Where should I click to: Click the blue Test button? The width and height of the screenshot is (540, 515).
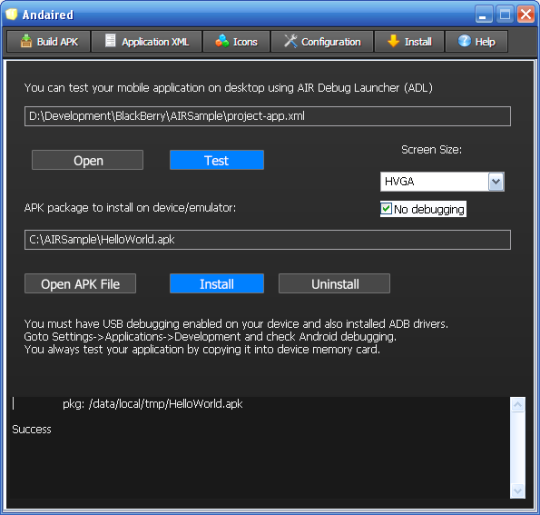[x=217, y=160]
